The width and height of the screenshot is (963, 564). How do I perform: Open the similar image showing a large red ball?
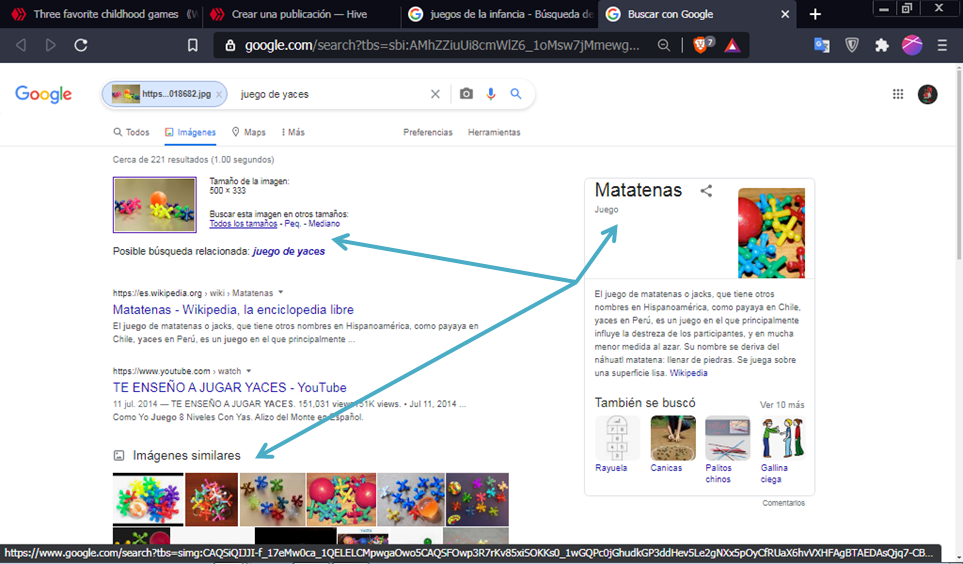pyautogui.click(x=341, y=499)
